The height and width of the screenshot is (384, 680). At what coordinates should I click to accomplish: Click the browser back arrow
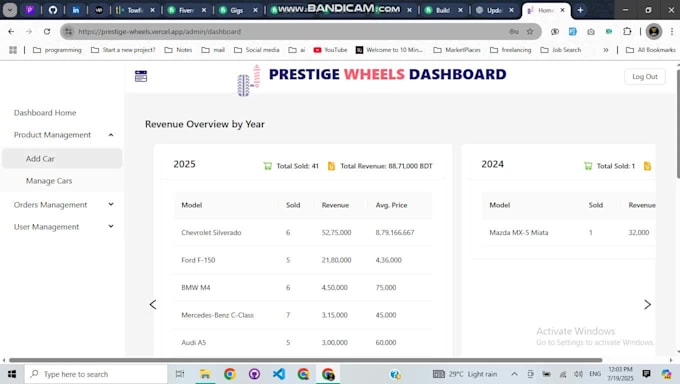[x=11, y=31]
